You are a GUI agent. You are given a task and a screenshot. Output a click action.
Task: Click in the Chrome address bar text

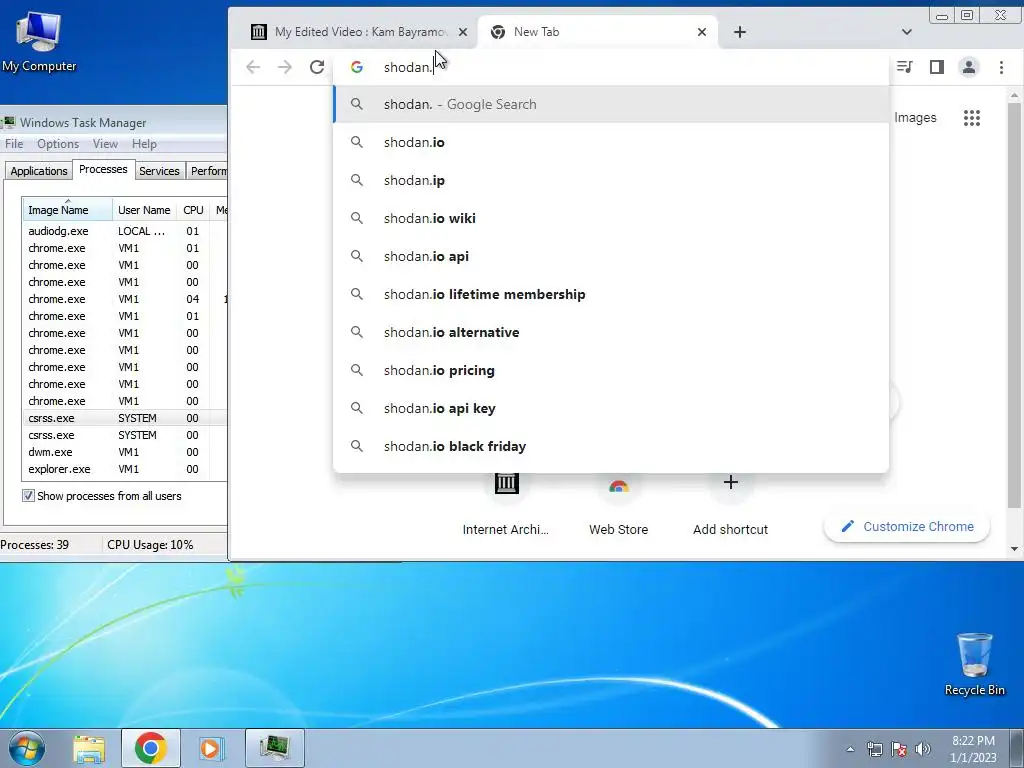click(408, 67)
